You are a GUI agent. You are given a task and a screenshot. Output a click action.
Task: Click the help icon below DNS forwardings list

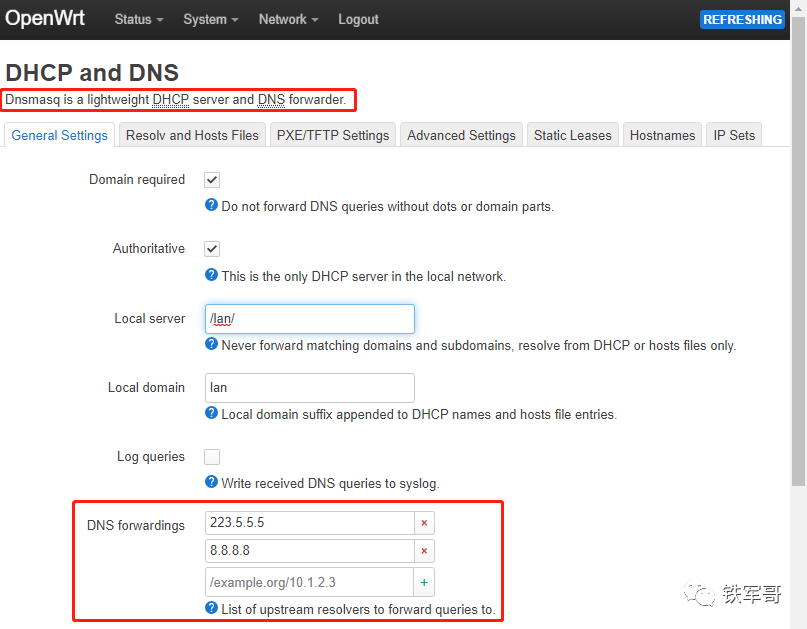211,606
